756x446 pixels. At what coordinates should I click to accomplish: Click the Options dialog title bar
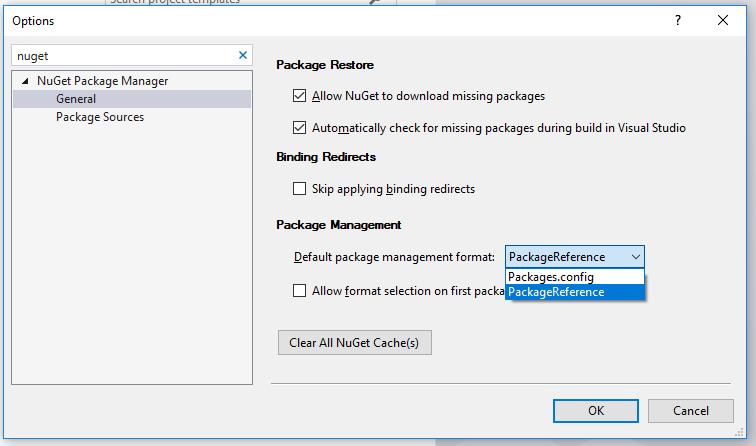point(300,20)
